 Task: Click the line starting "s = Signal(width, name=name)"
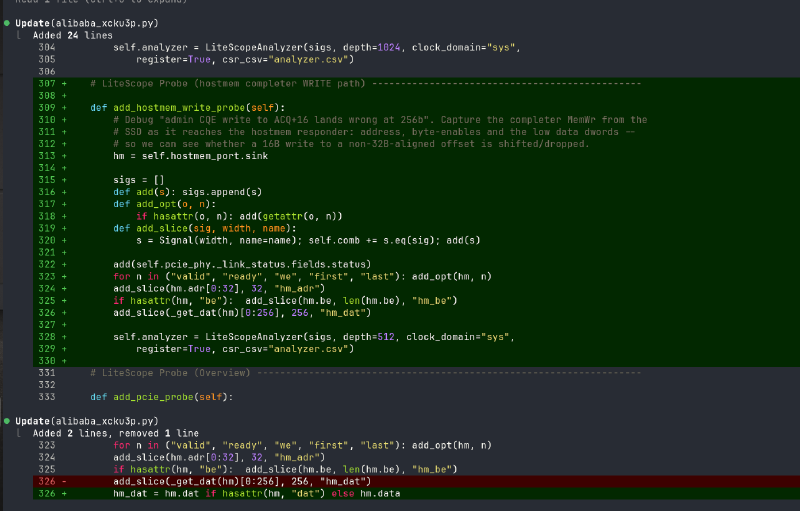pos(308,240)
